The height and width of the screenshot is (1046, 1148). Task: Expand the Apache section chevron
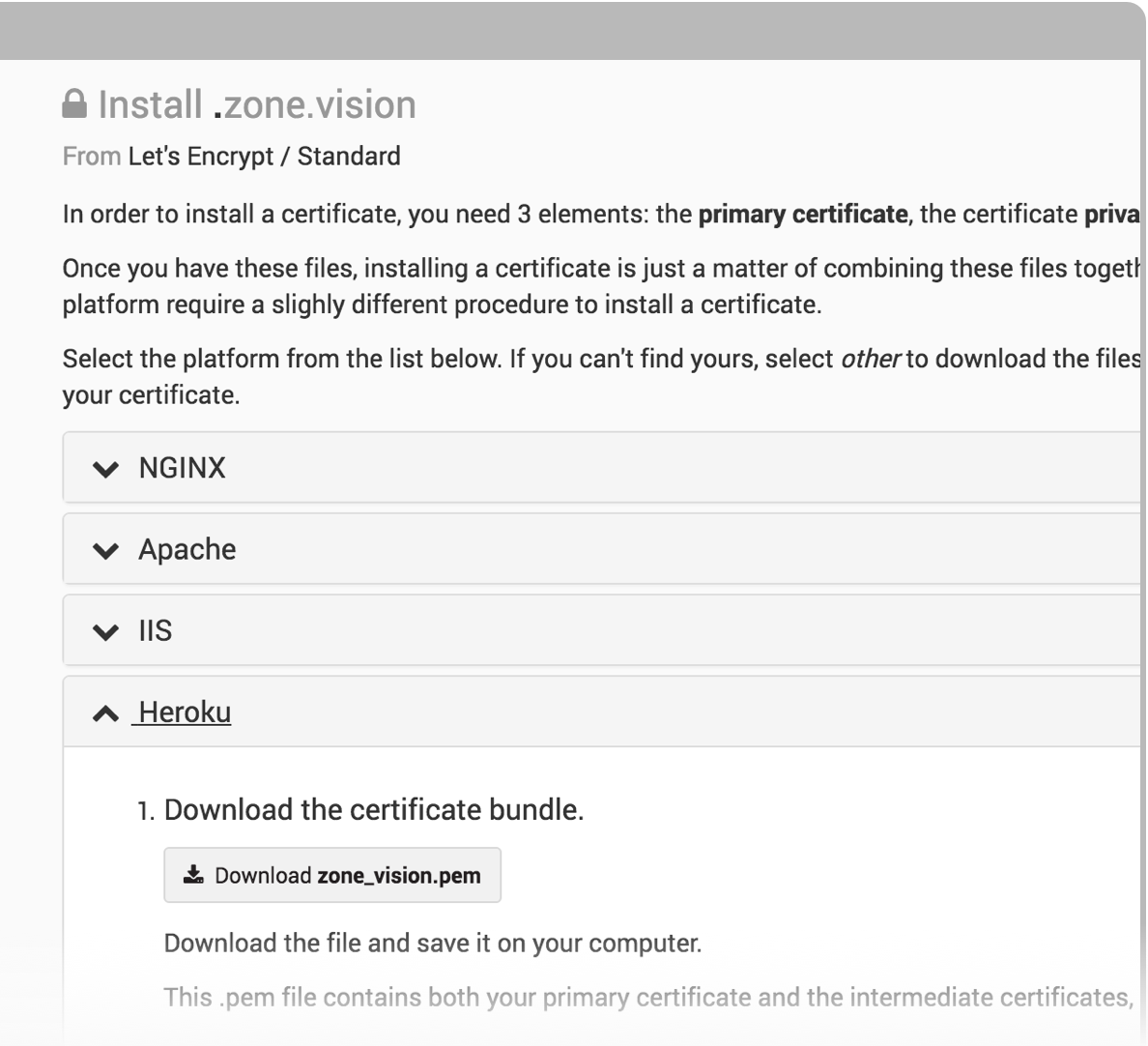click(x=105, y=550)
